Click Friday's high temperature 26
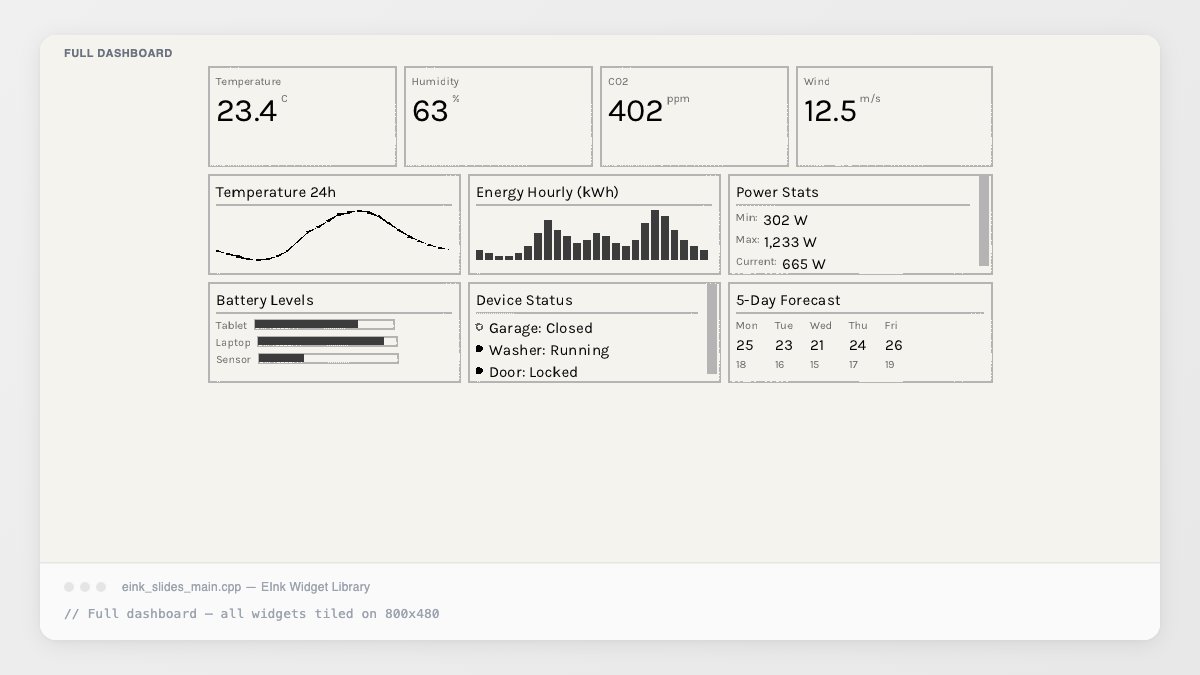 [x=894, y=345]
